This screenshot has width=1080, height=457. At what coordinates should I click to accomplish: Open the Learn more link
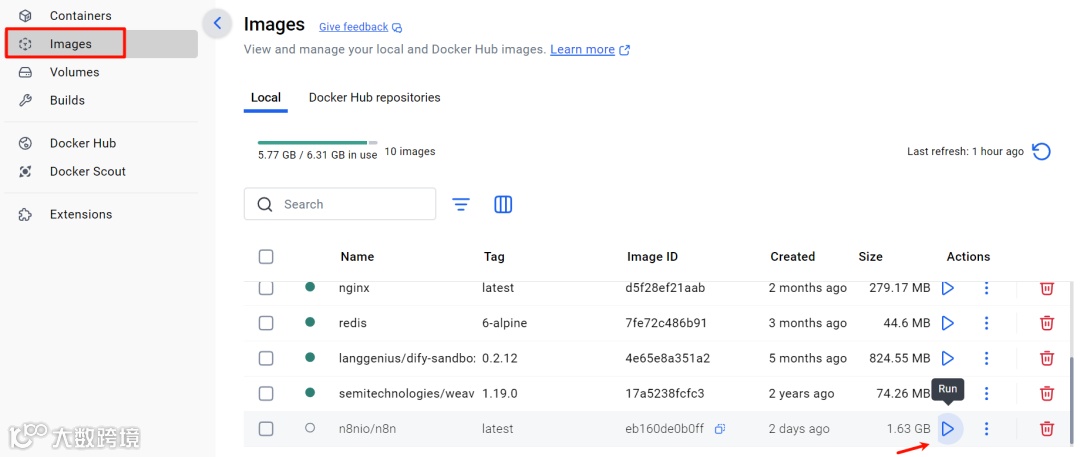(582, 50)
